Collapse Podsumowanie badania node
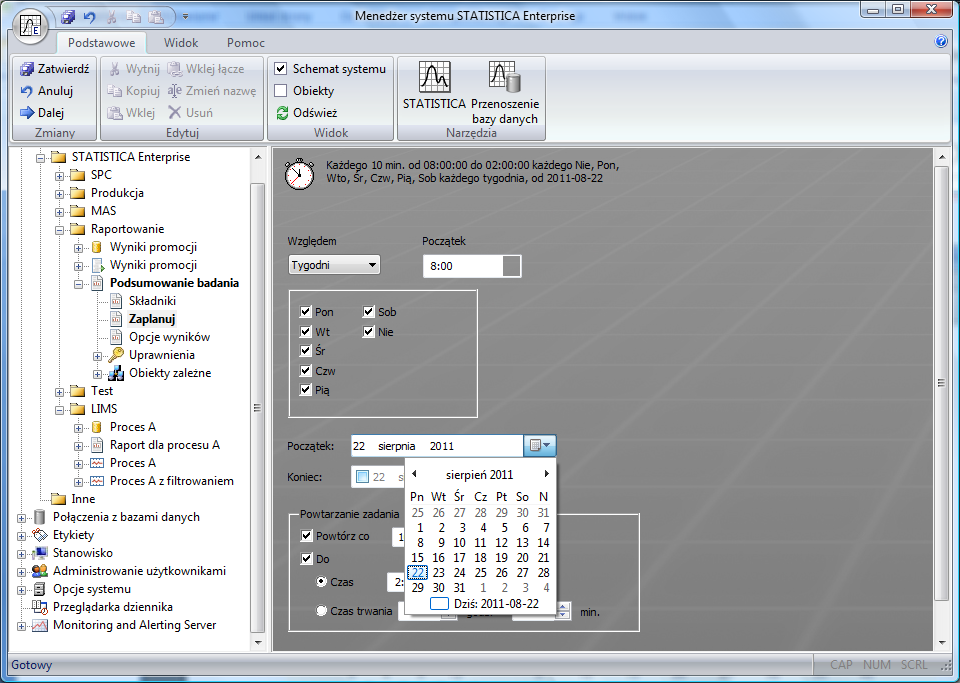 click(x=78, y=284)
